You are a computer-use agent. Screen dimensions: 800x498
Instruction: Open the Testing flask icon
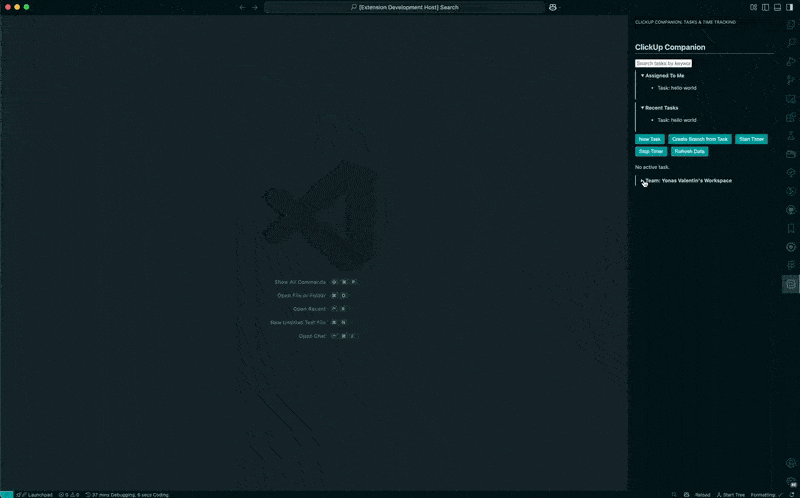pyautogui.click(x=791, y=135)
